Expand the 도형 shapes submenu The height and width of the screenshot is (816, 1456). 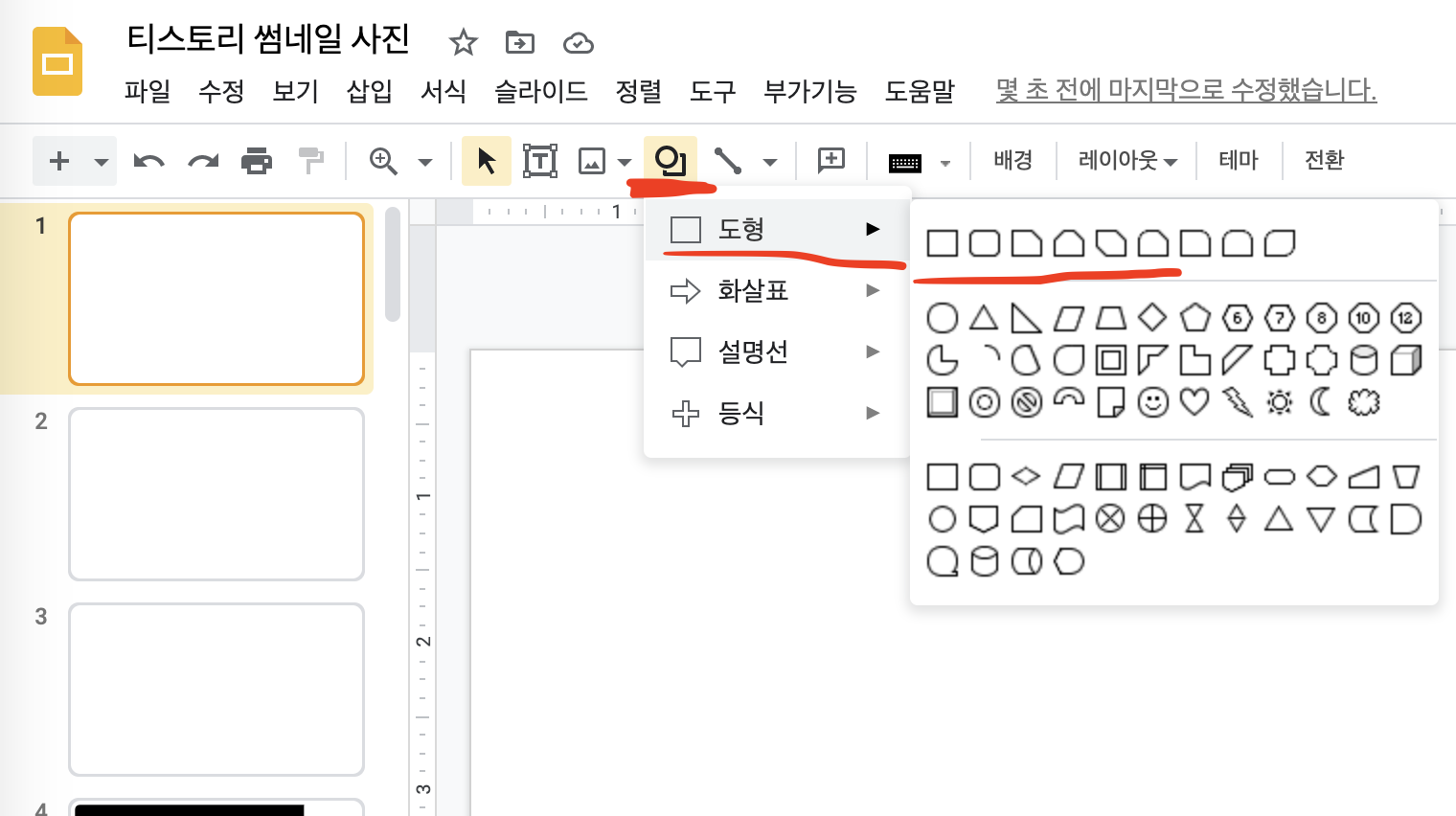coord(777,229)
